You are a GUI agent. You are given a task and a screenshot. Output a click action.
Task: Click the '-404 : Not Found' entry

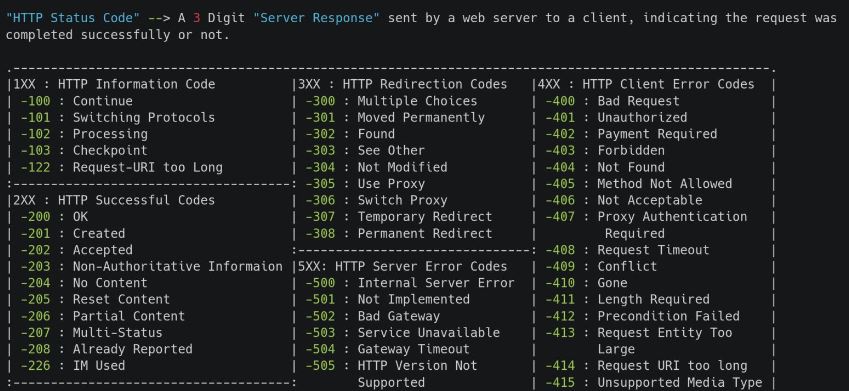(605, 167)
